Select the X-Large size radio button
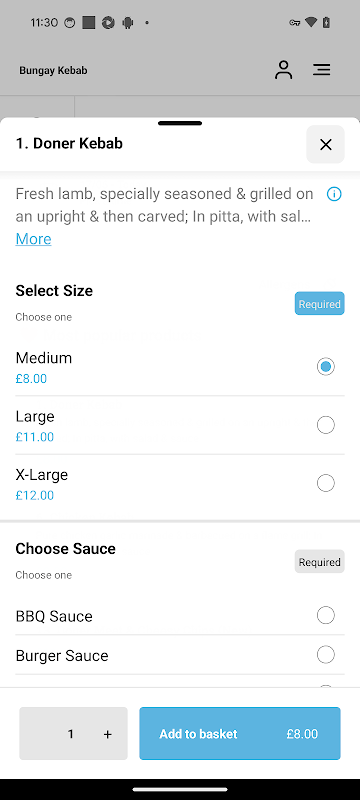 (x=325, y=483)
